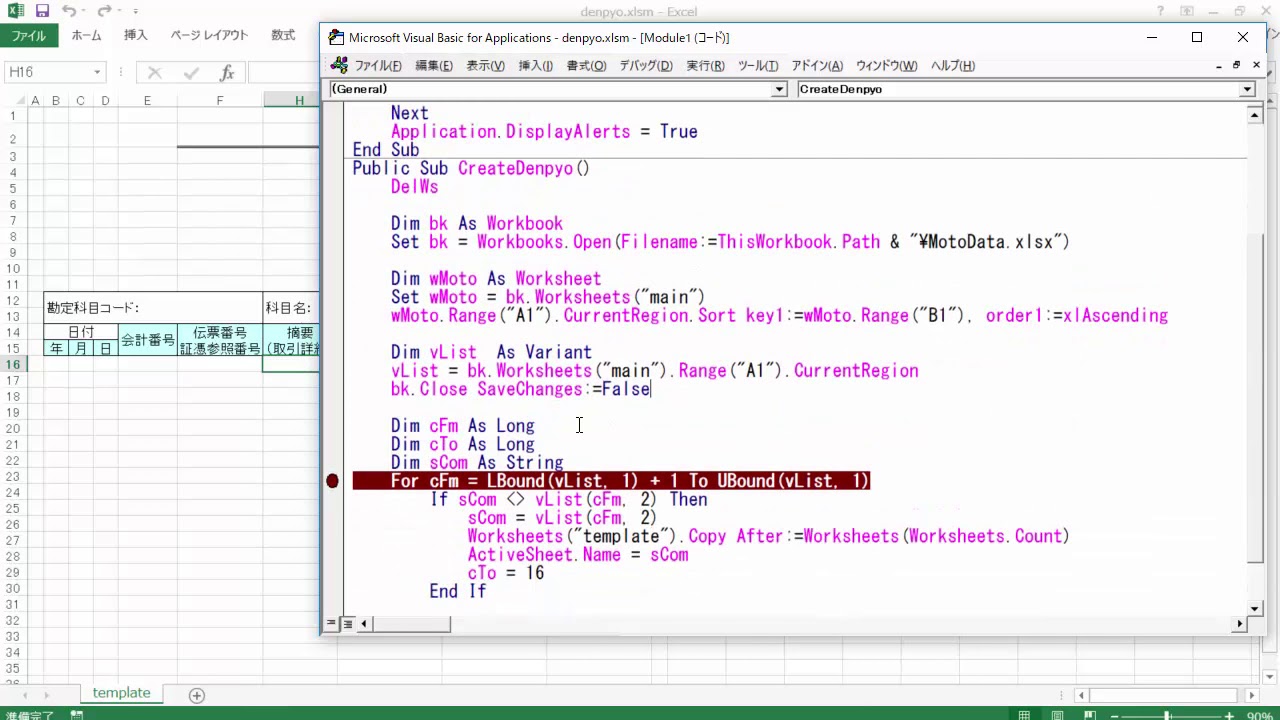
Task: Open the 挿入 ribbon tab in Excel
Action: click(x=135, y=35)
